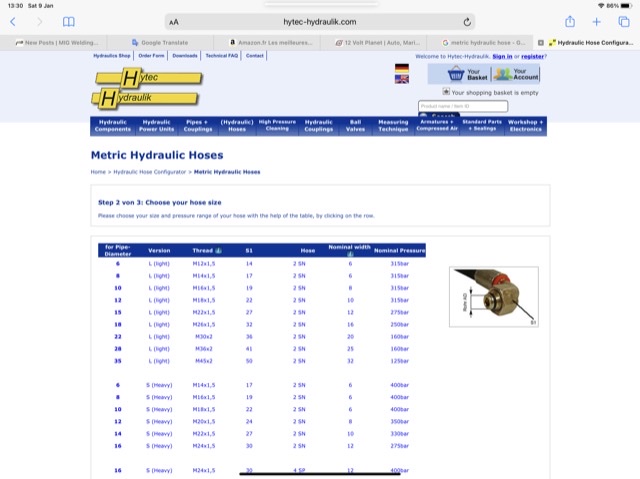The image size is (640, 479).
Task: Click the product name search field
Action: click(x=463, y=106)
